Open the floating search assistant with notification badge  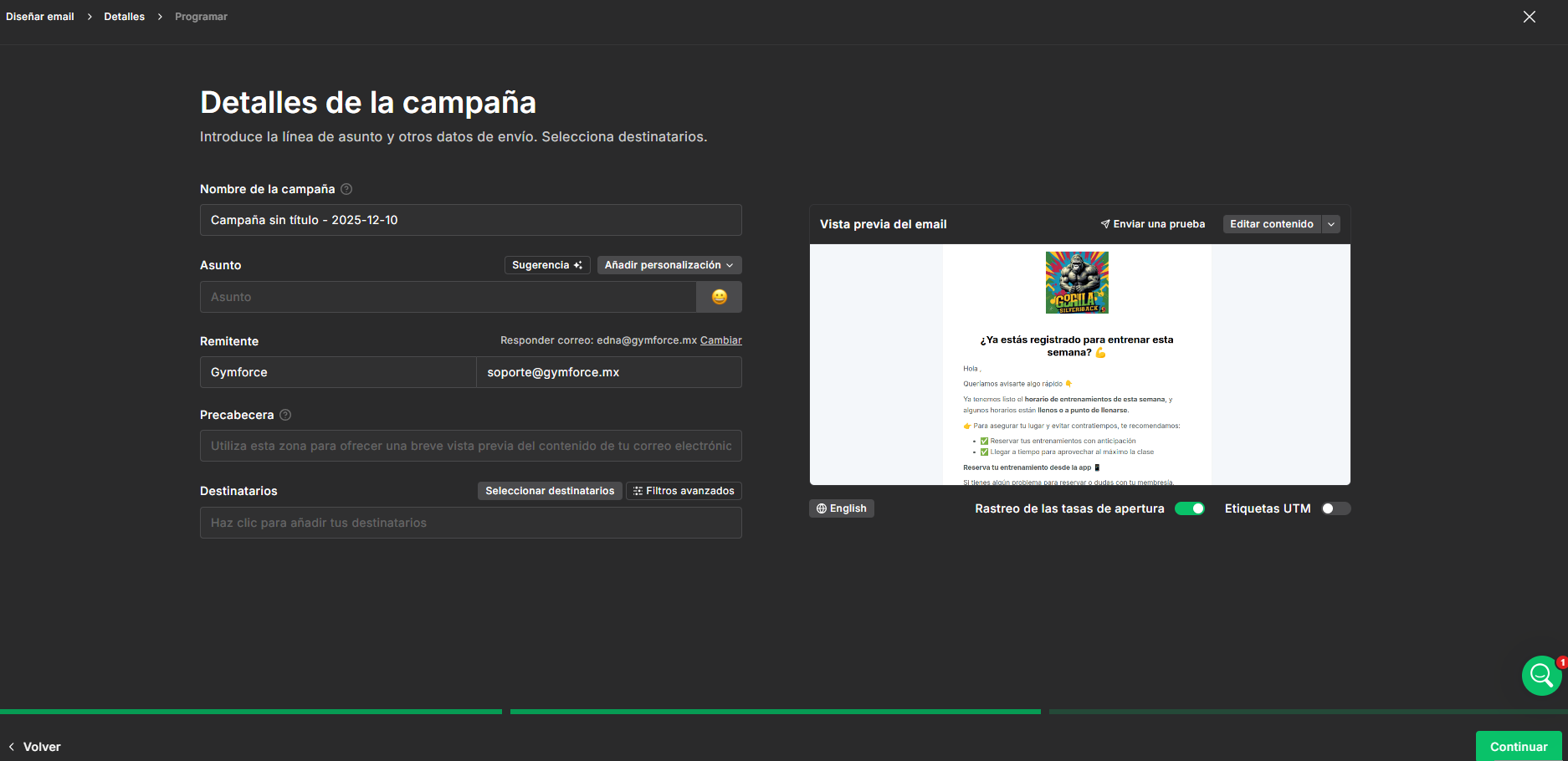[x=1540, y=675]
